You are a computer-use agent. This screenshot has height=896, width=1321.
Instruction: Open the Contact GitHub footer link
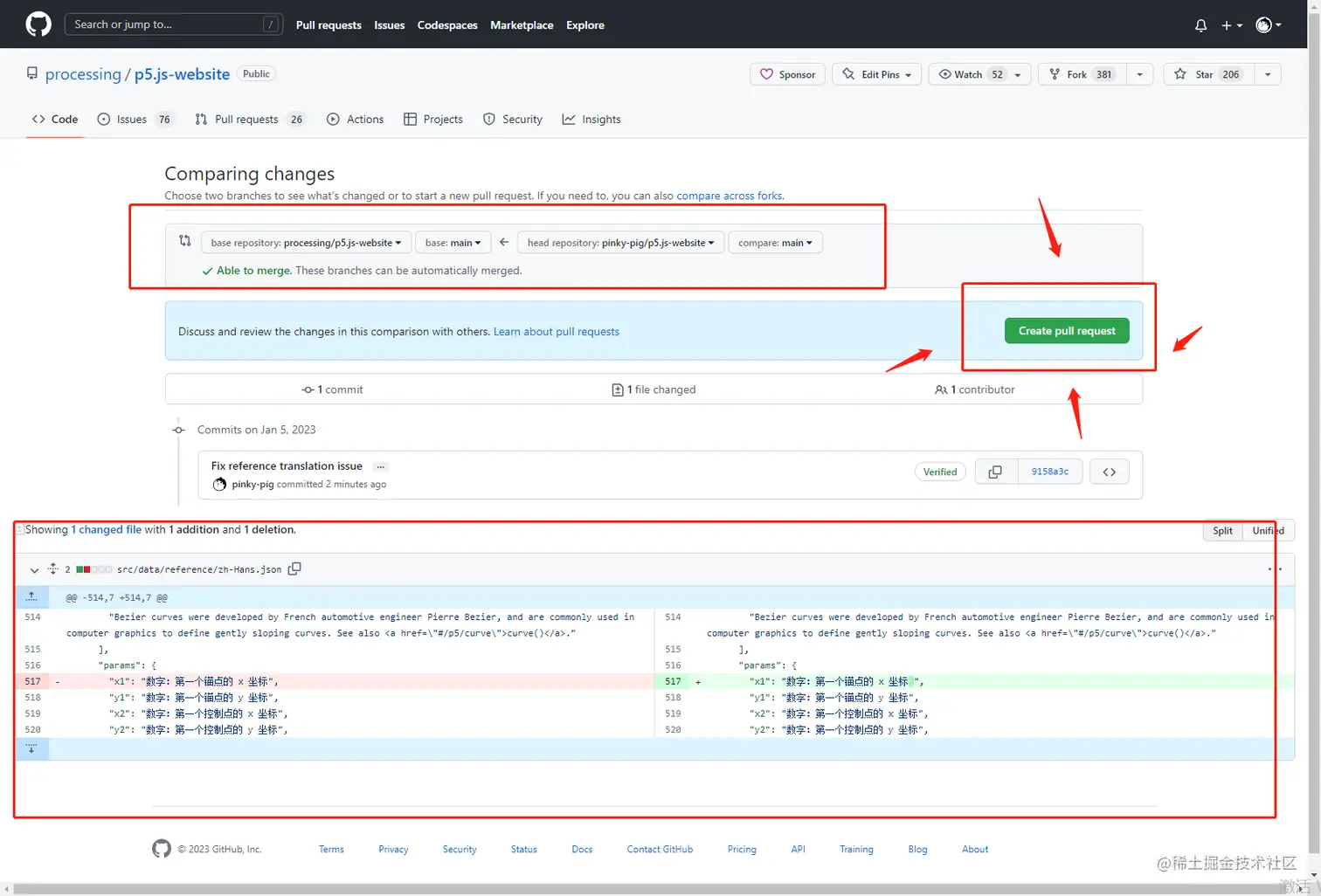[x=660, y=850]
